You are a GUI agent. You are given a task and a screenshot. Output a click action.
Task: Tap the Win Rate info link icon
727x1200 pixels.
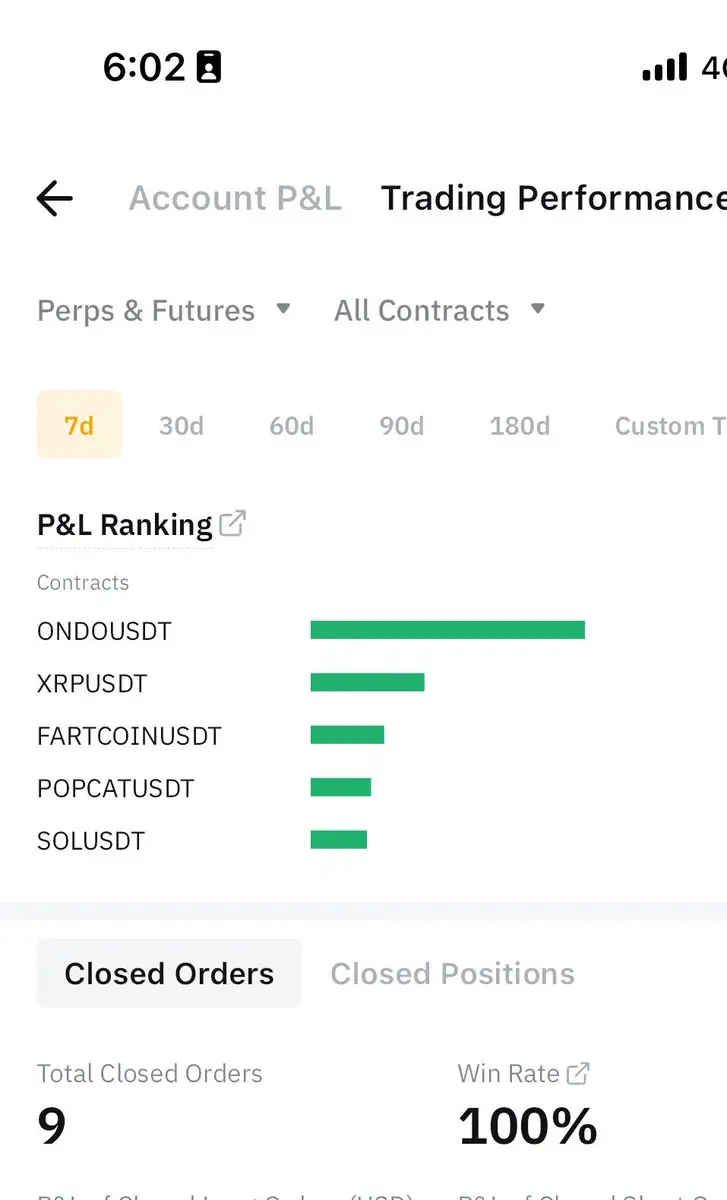[578, 1073]
